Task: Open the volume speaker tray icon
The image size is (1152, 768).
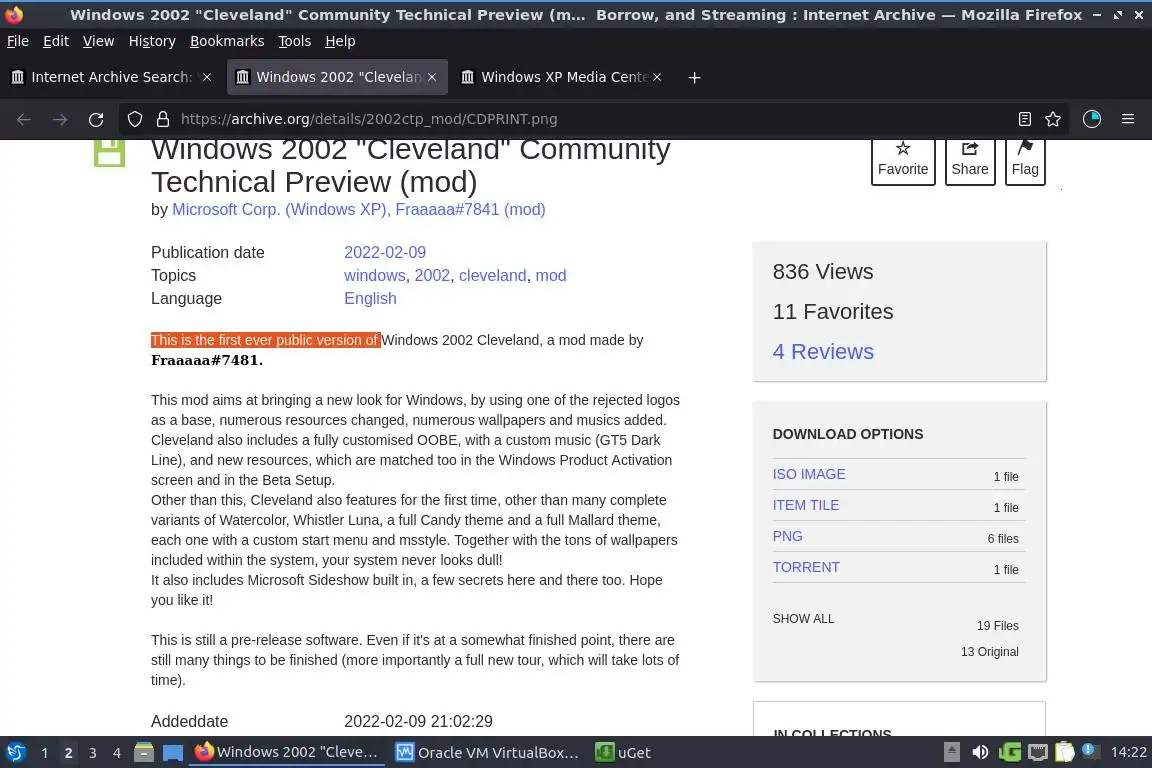Action: click(980, 752)
